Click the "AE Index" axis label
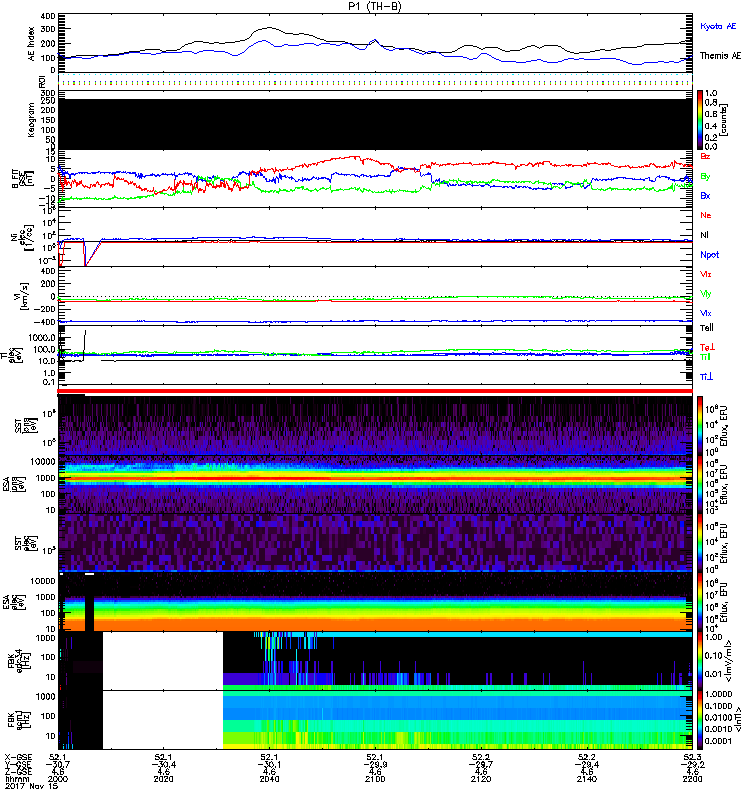 tap(32, 44)
